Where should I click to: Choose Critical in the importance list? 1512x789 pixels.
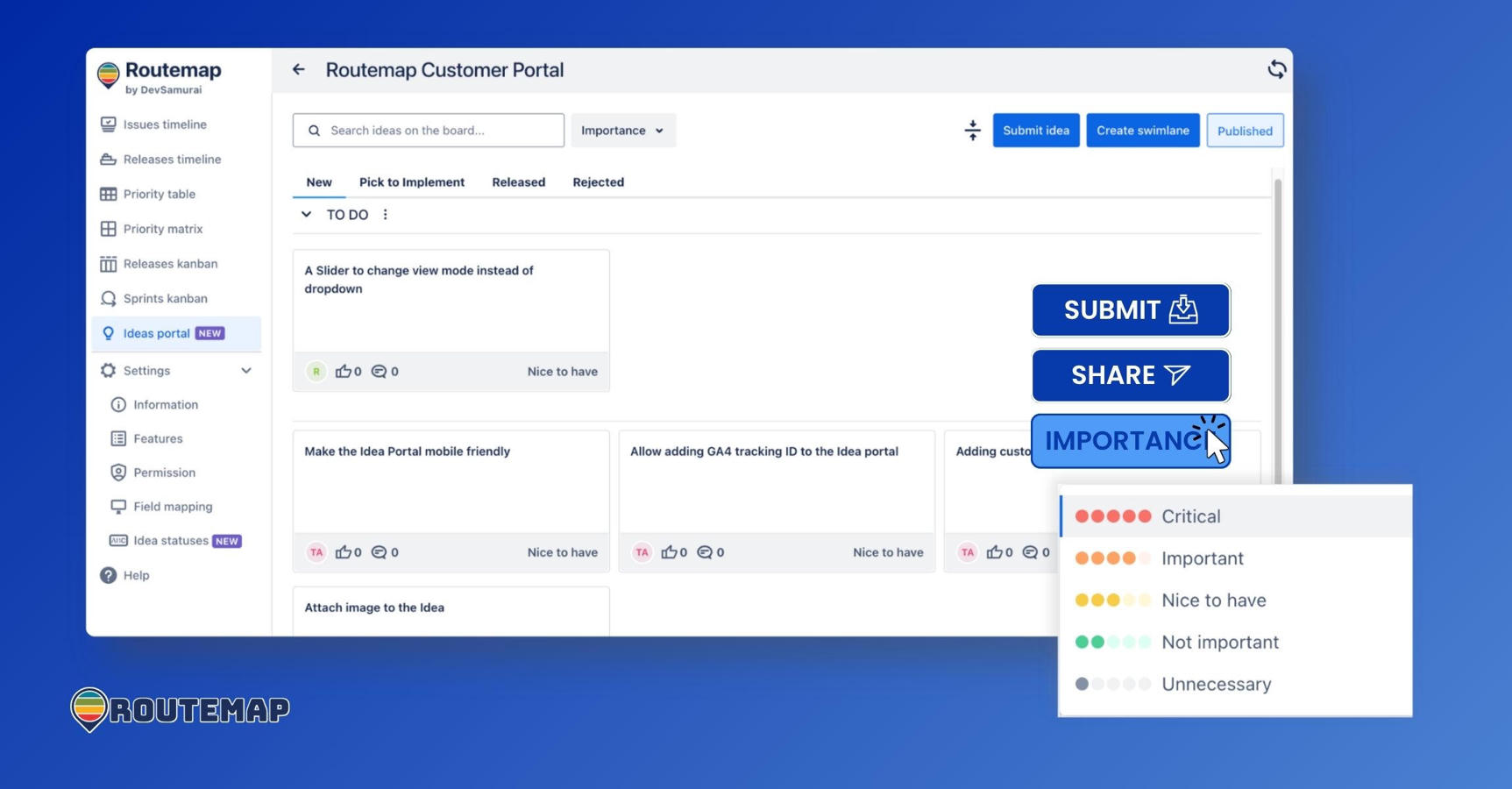pos(1236,516)
